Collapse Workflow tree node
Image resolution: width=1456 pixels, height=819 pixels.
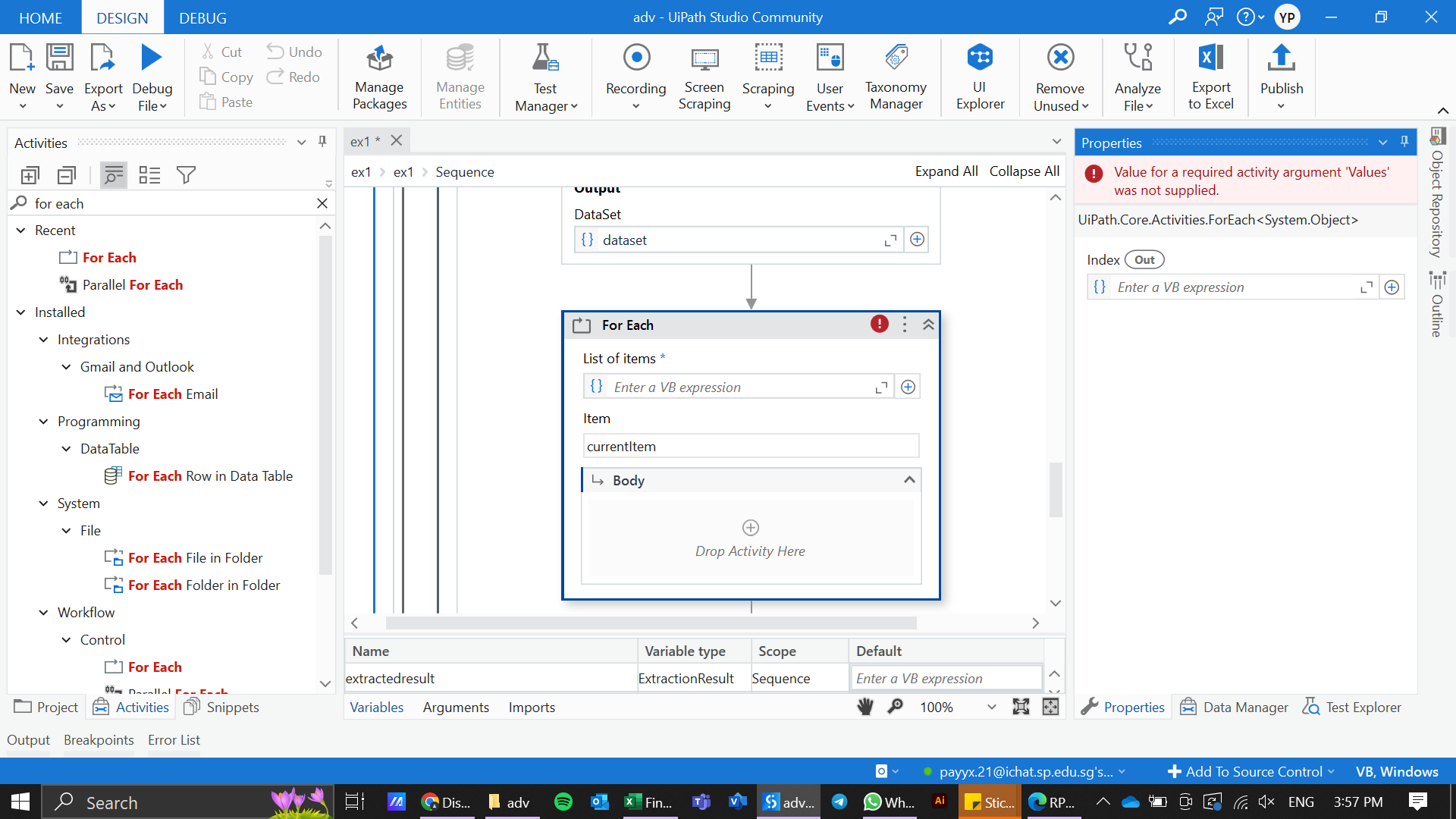pyautogui.click(x=43, y=613)
